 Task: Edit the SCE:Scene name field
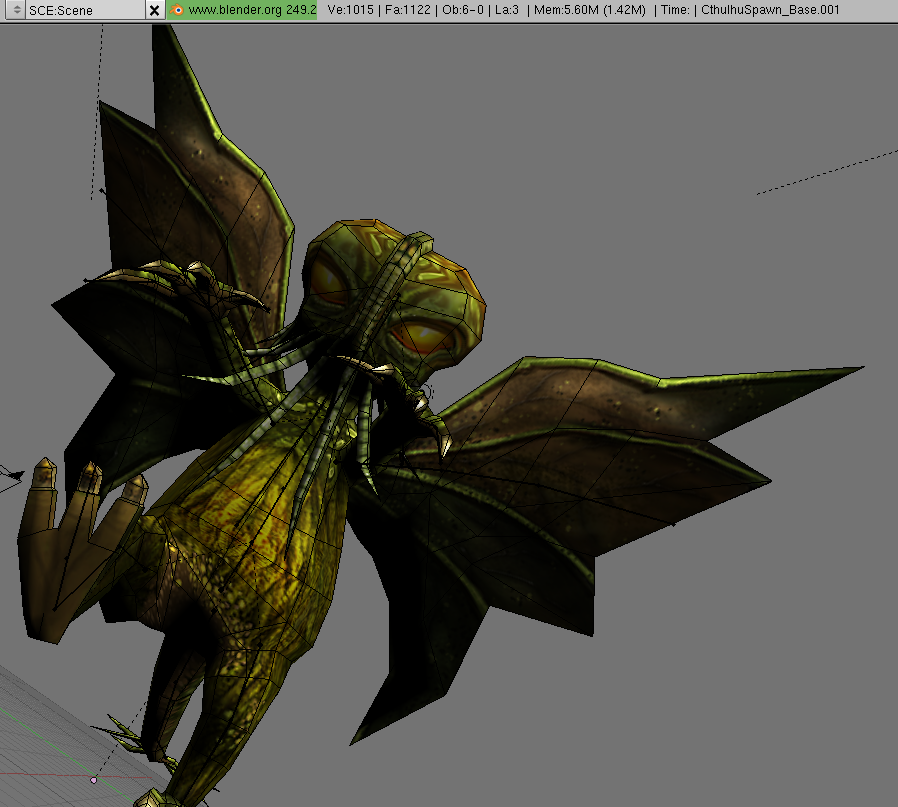[85, 10]
